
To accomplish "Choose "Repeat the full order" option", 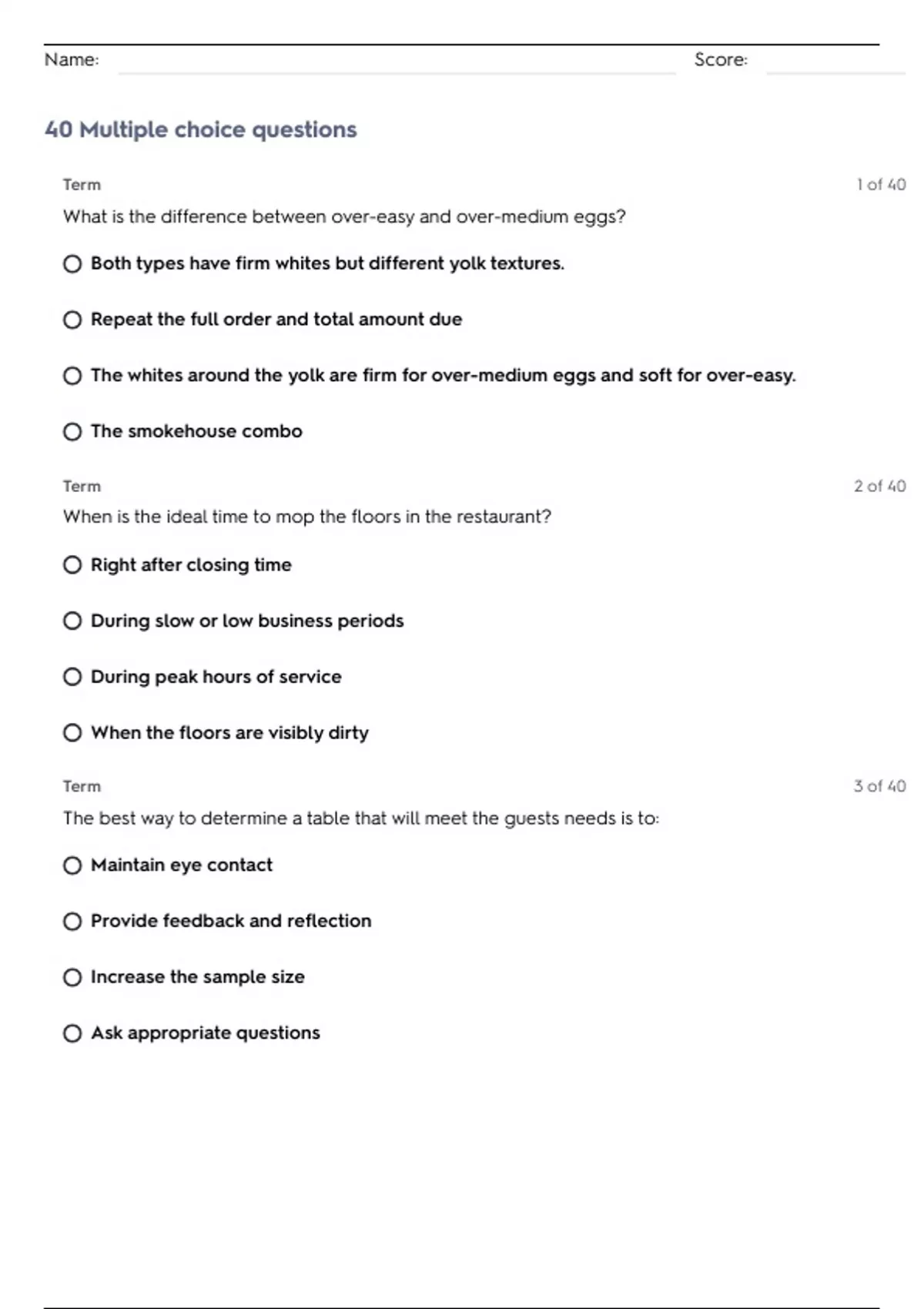I will [72, 320].
